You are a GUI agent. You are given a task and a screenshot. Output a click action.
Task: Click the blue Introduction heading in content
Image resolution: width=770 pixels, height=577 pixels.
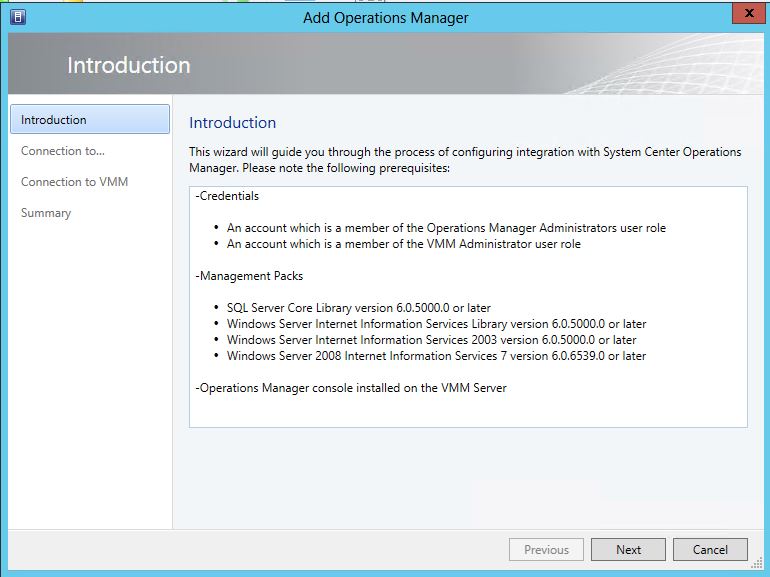click(232, 123)
